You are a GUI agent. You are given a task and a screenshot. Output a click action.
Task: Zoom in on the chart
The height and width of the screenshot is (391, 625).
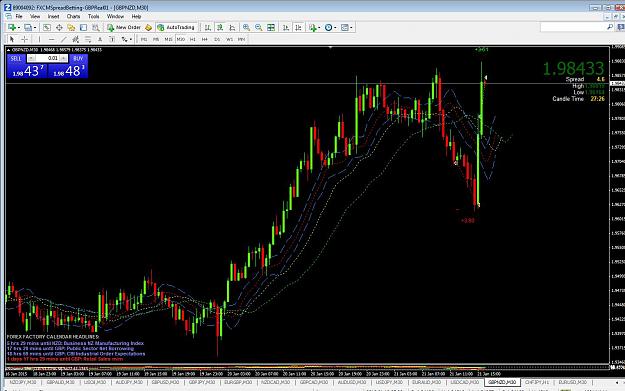pyautogui.click(x=246, y=28)
